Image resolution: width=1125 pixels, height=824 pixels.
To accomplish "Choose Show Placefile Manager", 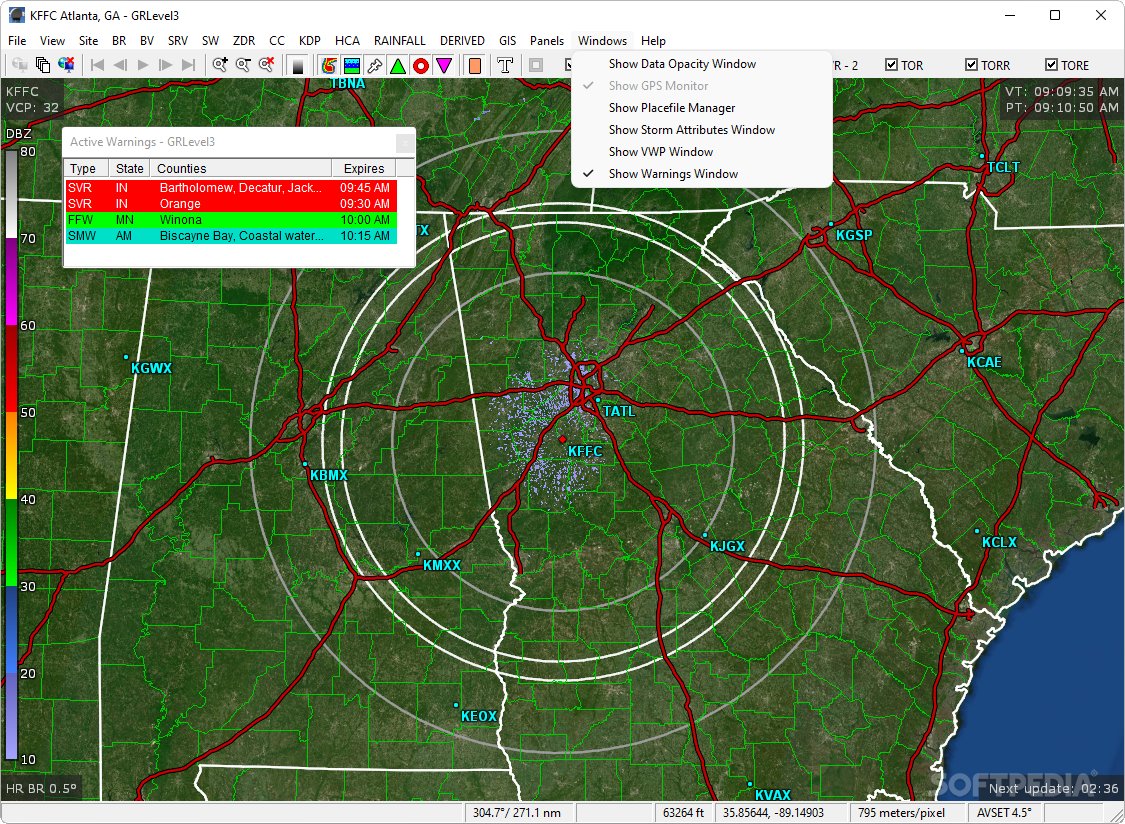I will coord(702,108).
